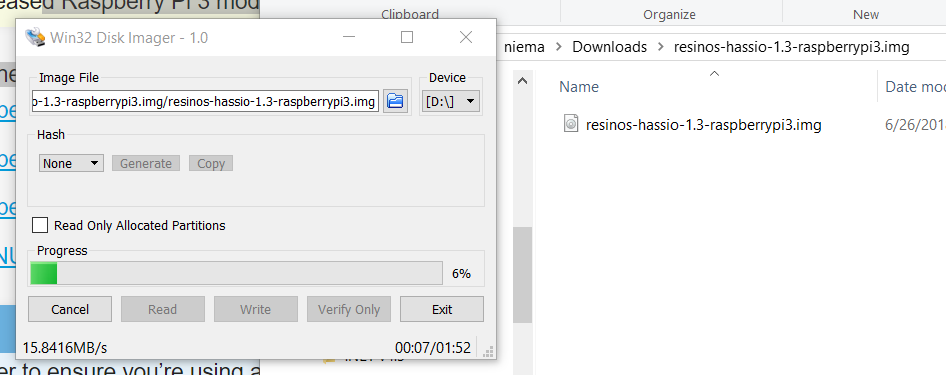Go to Downloads in the breadcrumb path

pyautogui.click(x=609, y=47)
